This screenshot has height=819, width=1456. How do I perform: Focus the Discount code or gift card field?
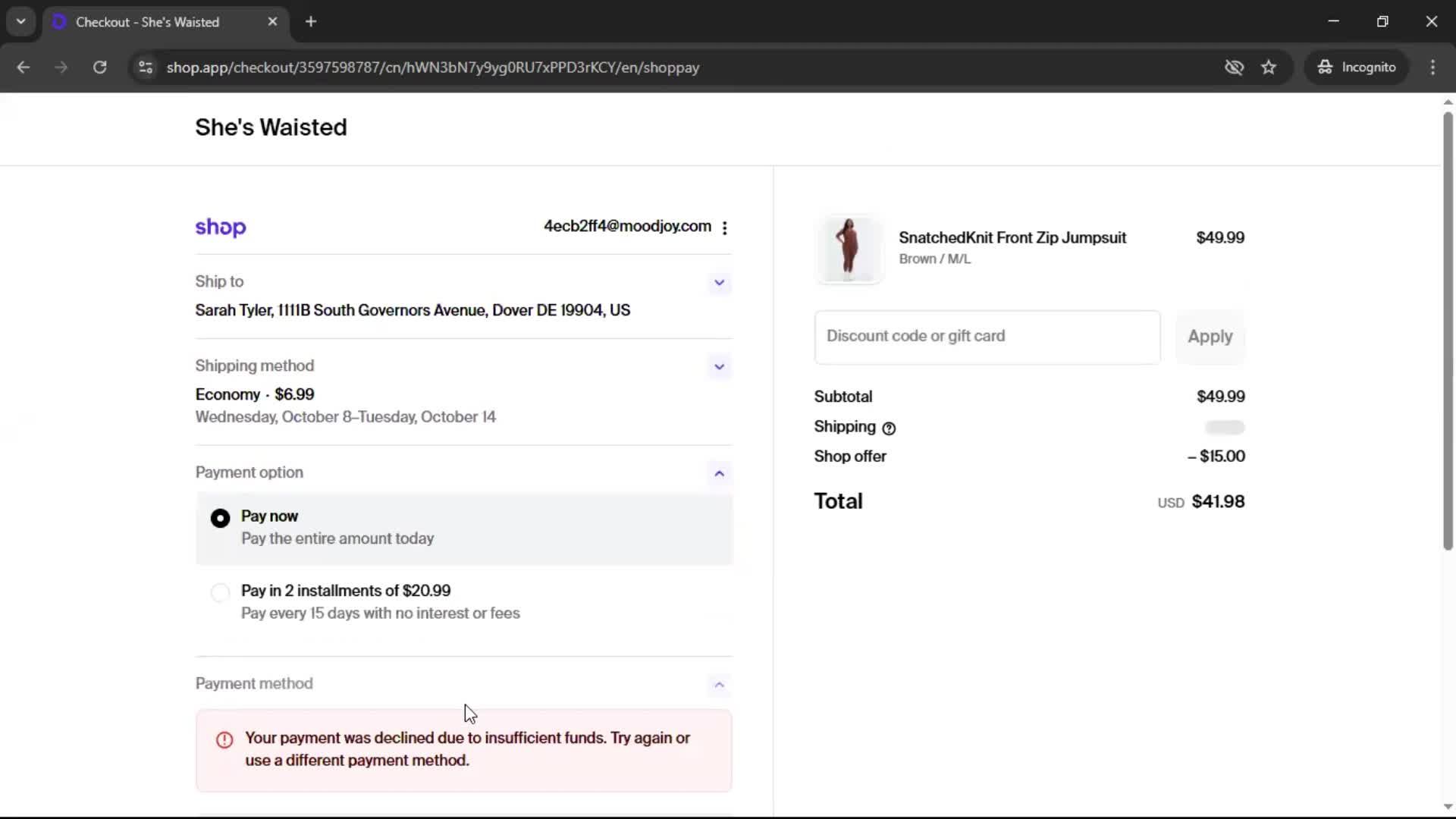coord(987,337)
